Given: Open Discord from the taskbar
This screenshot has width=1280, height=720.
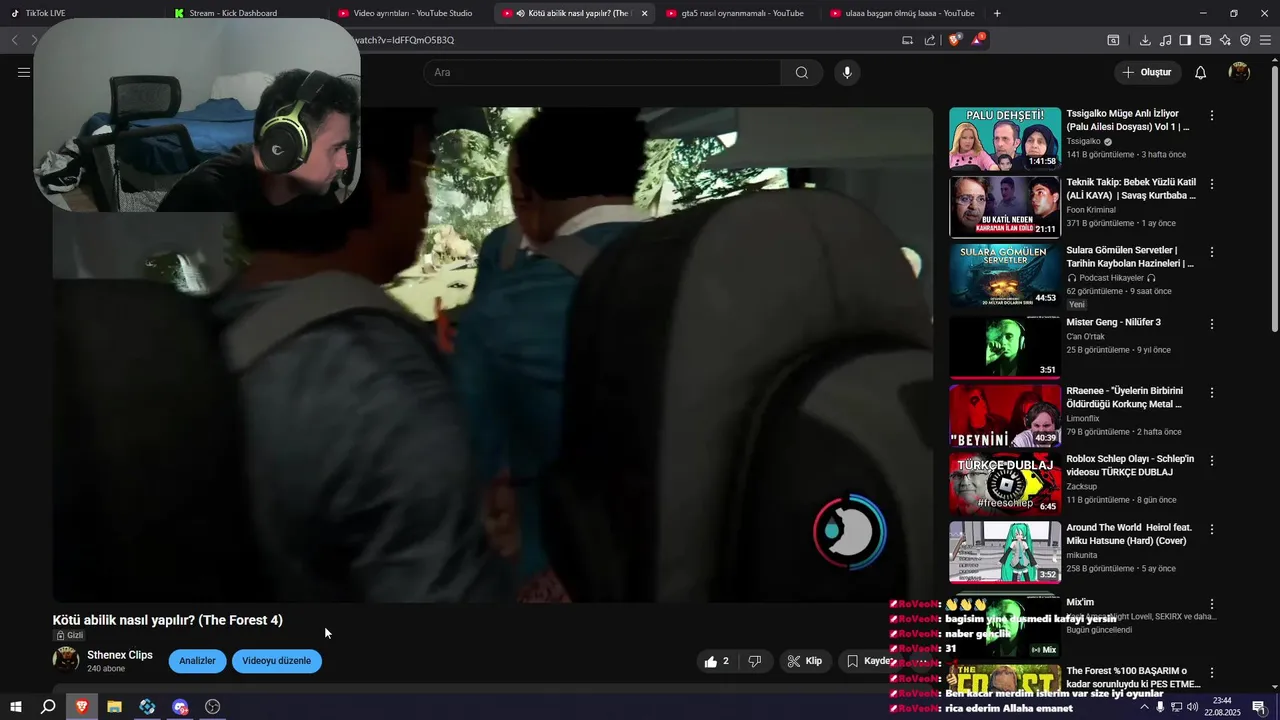Looking at the screenshot, I should [180, 707].
